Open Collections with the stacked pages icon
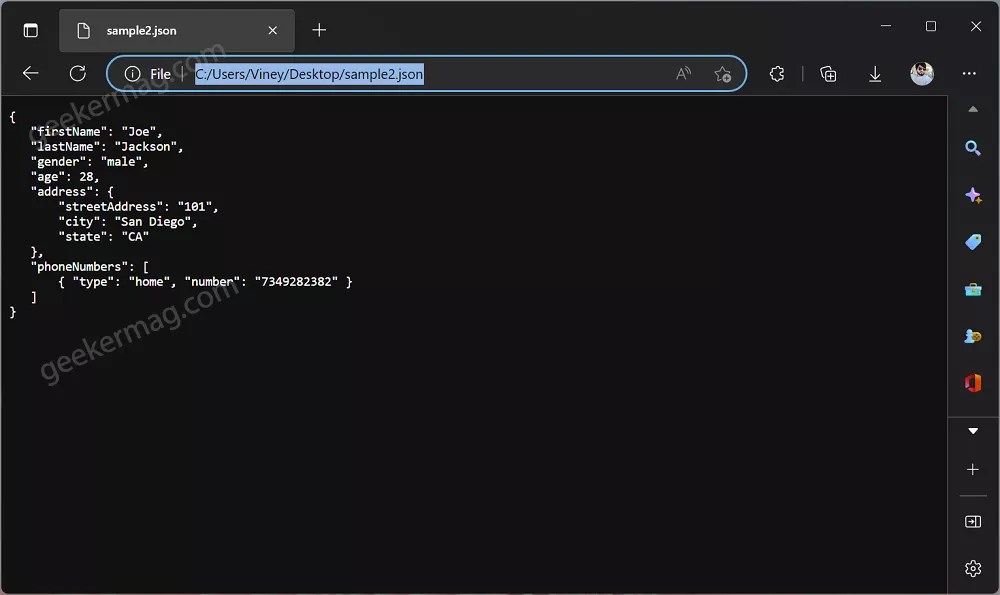 [x=828, y=73]
